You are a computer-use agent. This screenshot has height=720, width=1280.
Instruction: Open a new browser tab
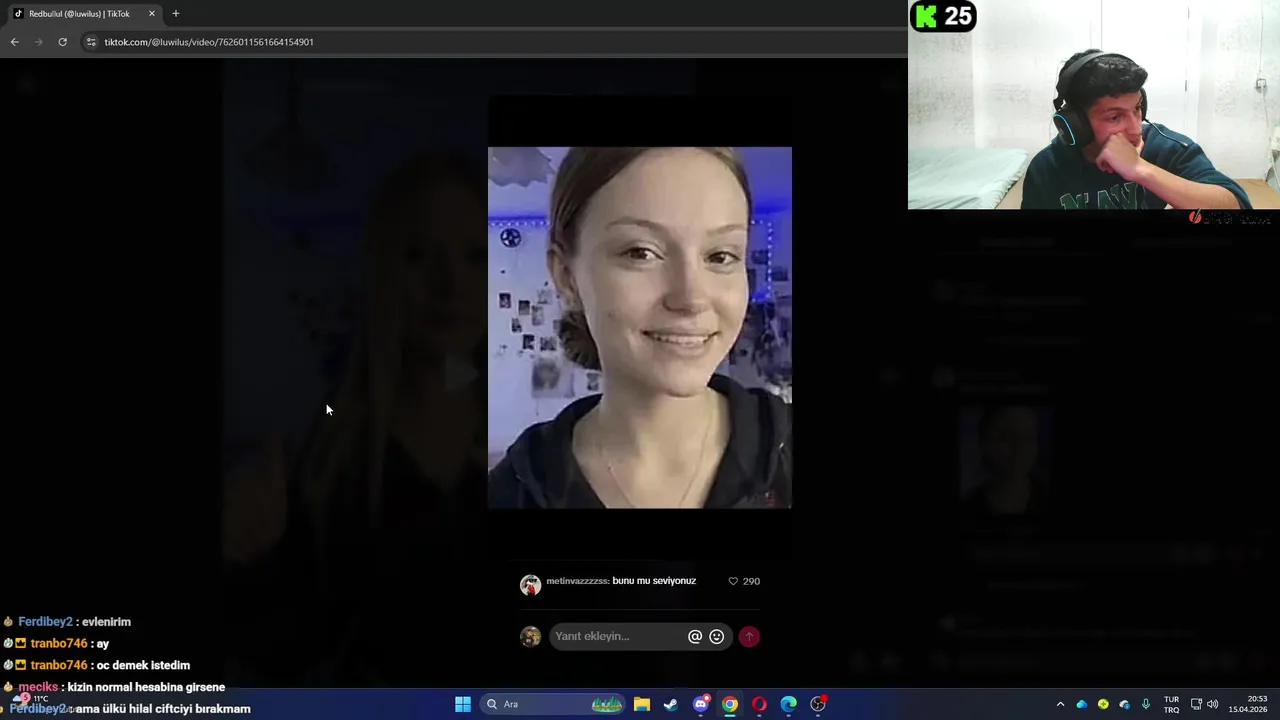[176, 14]
